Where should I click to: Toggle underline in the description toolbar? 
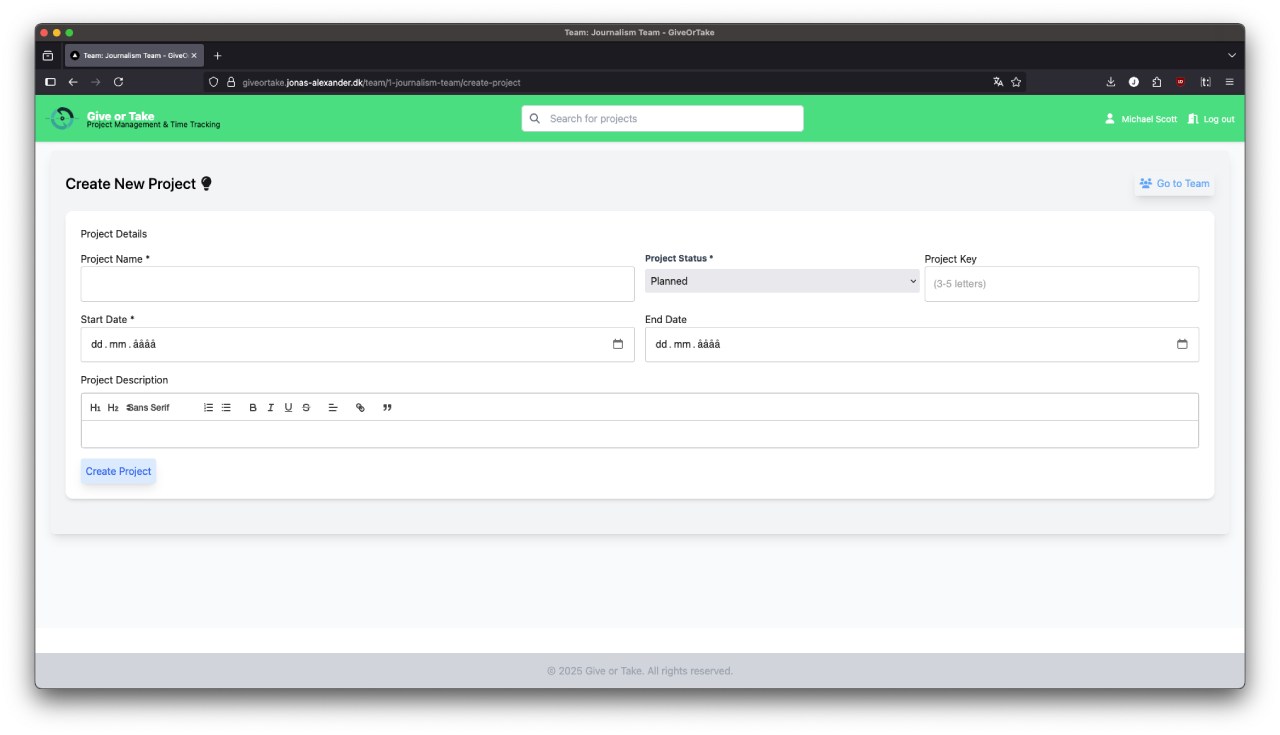288,408
